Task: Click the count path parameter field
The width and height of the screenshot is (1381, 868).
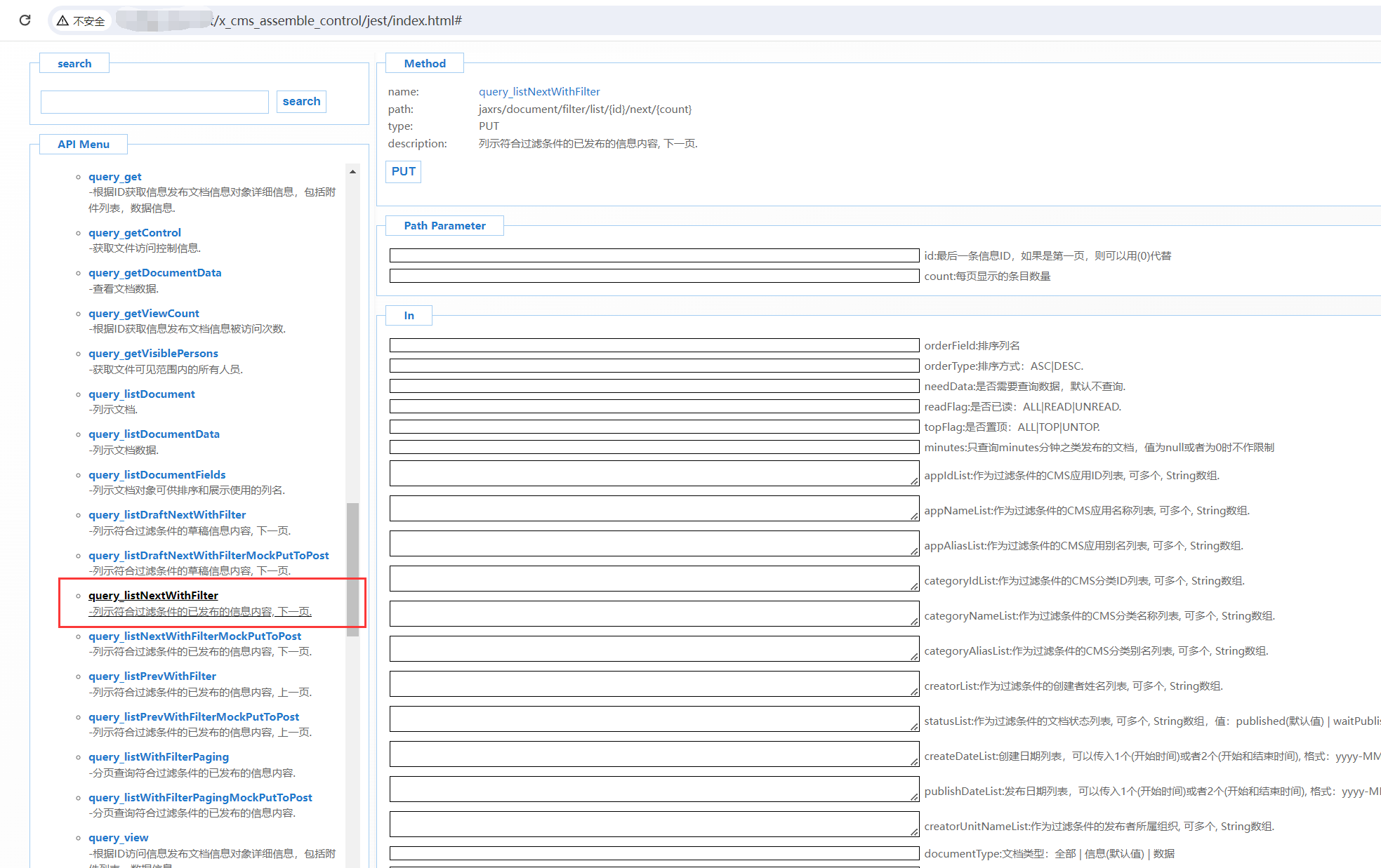Action: 654,276
